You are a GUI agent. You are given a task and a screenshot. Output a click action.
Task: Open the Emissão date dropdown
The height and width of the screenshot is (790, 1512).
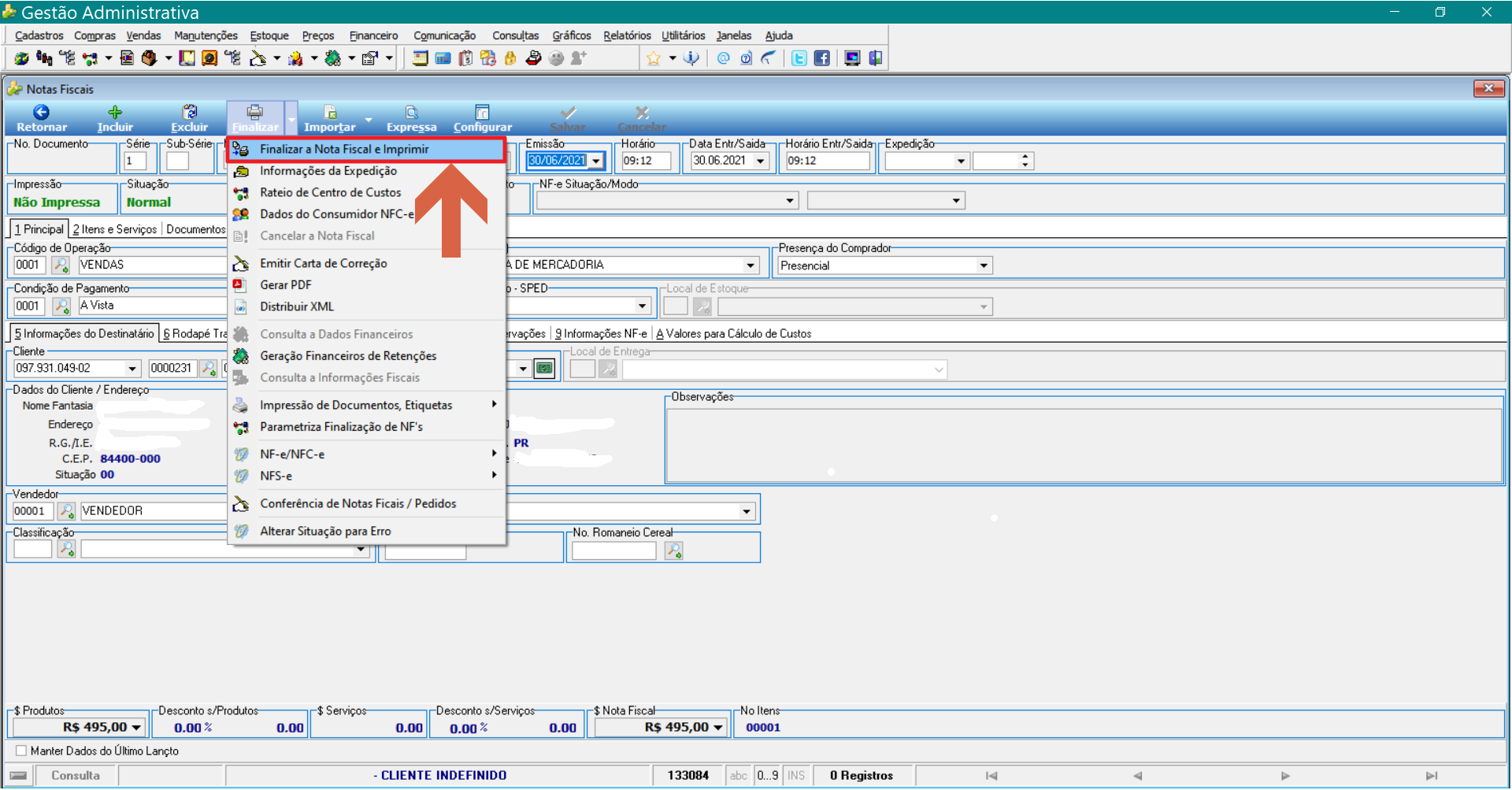[596, 161]
